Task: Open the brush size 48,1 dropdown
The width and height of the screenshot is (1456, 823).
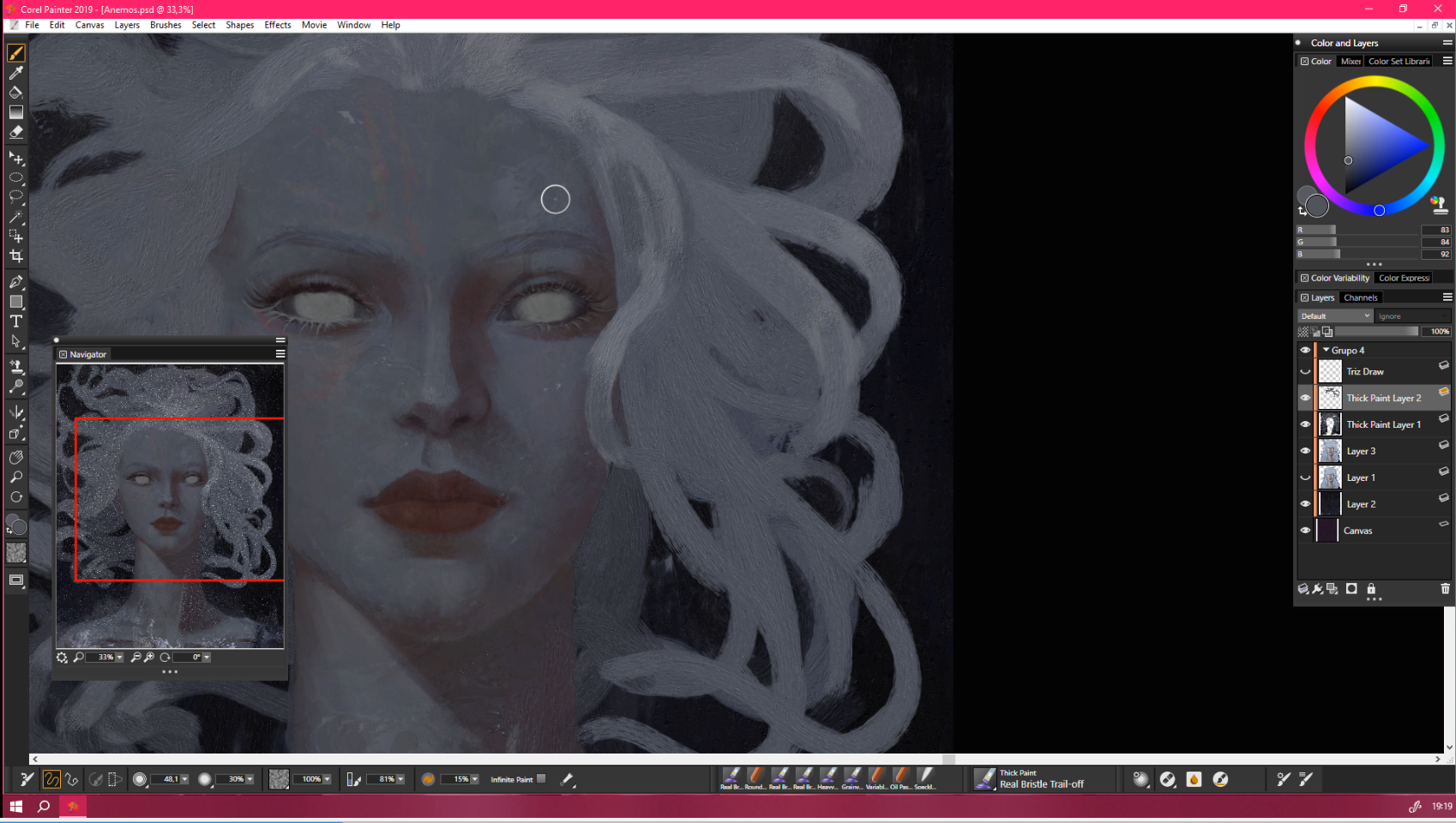Action: 184,779
